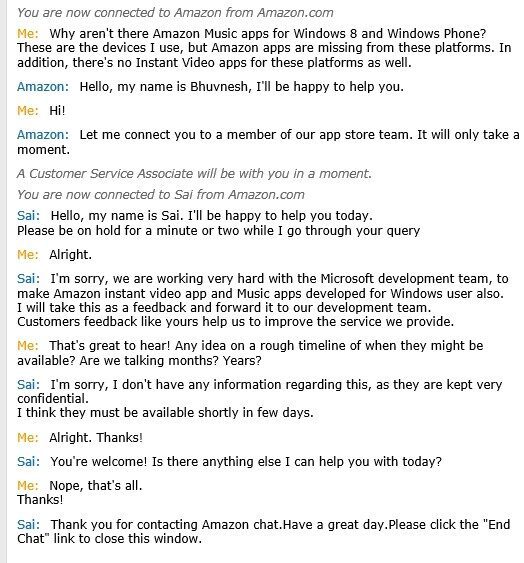Click 'Sai:' label before 'I don't have any information'

click(28, 385)
